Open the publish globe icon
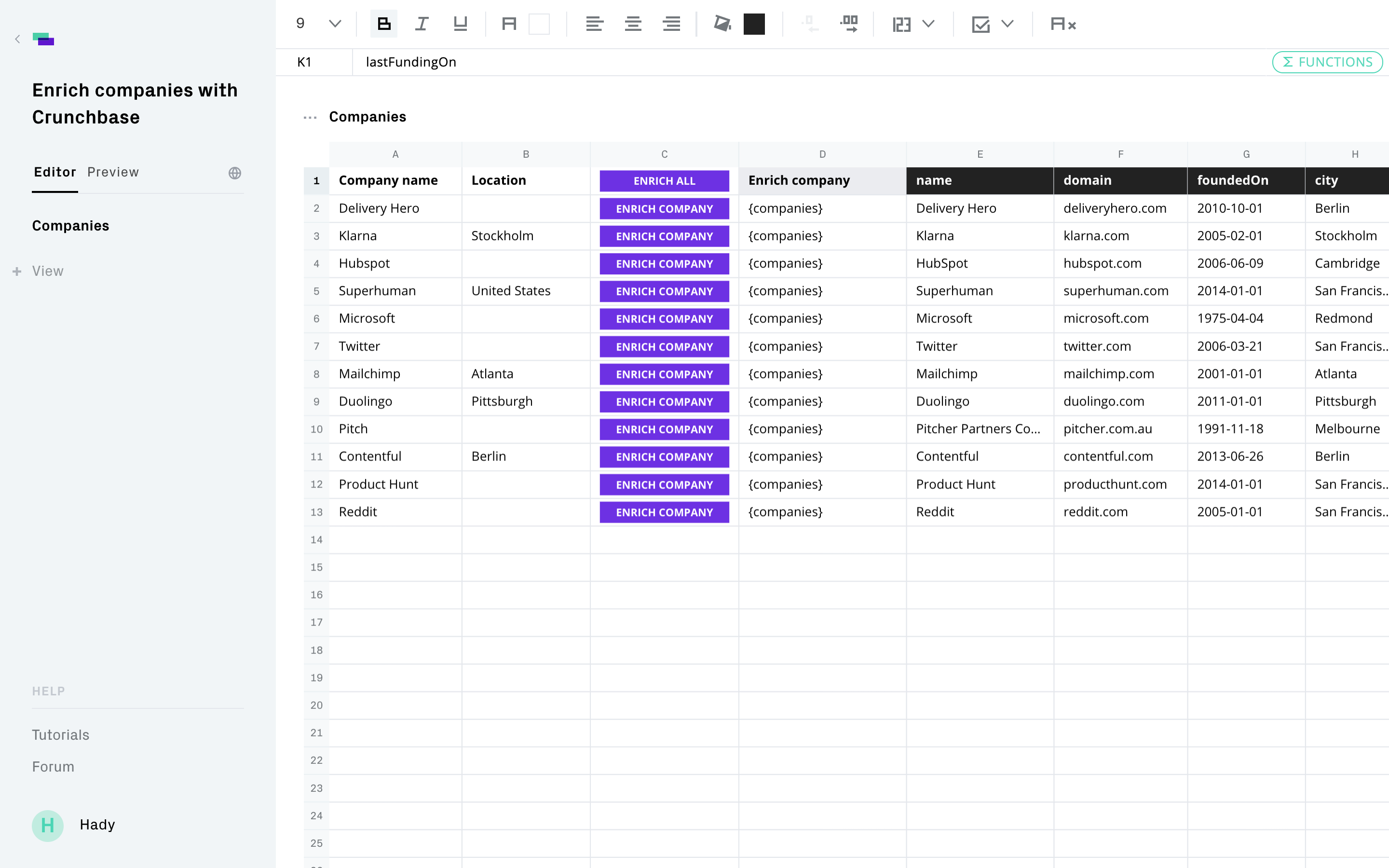 click(x=235, y=173)
